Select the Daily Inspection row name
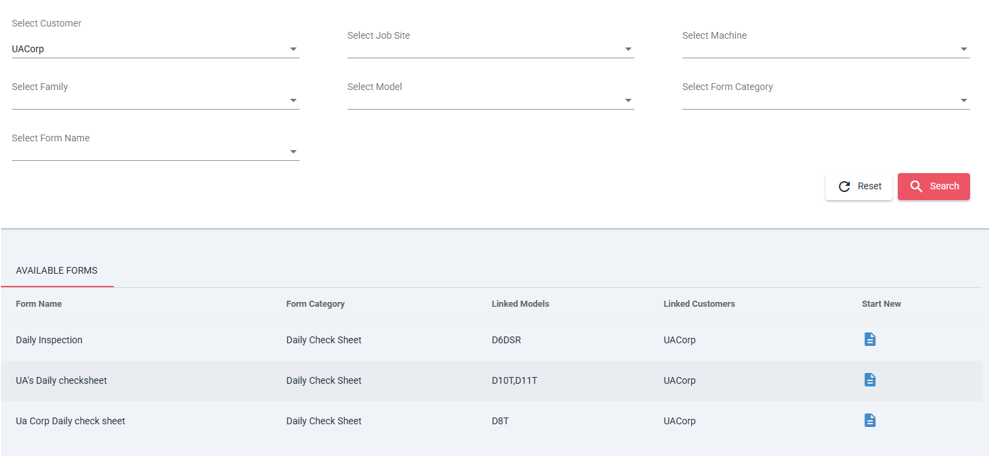The width and height of the screenshot is (989, 459). pyautogui.click(x=49, y=340)
